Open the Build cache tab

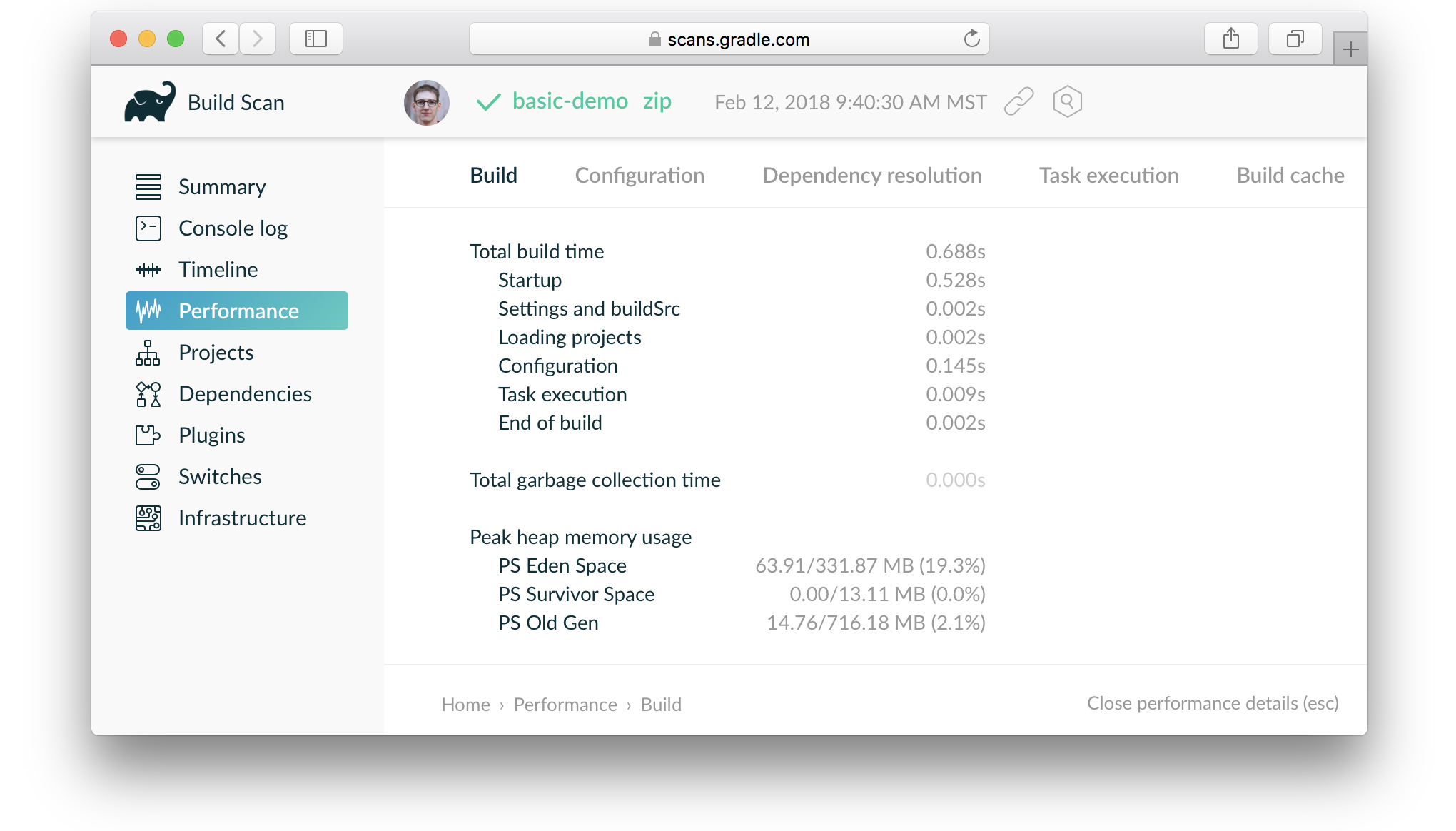click(x=1290, y=176)
